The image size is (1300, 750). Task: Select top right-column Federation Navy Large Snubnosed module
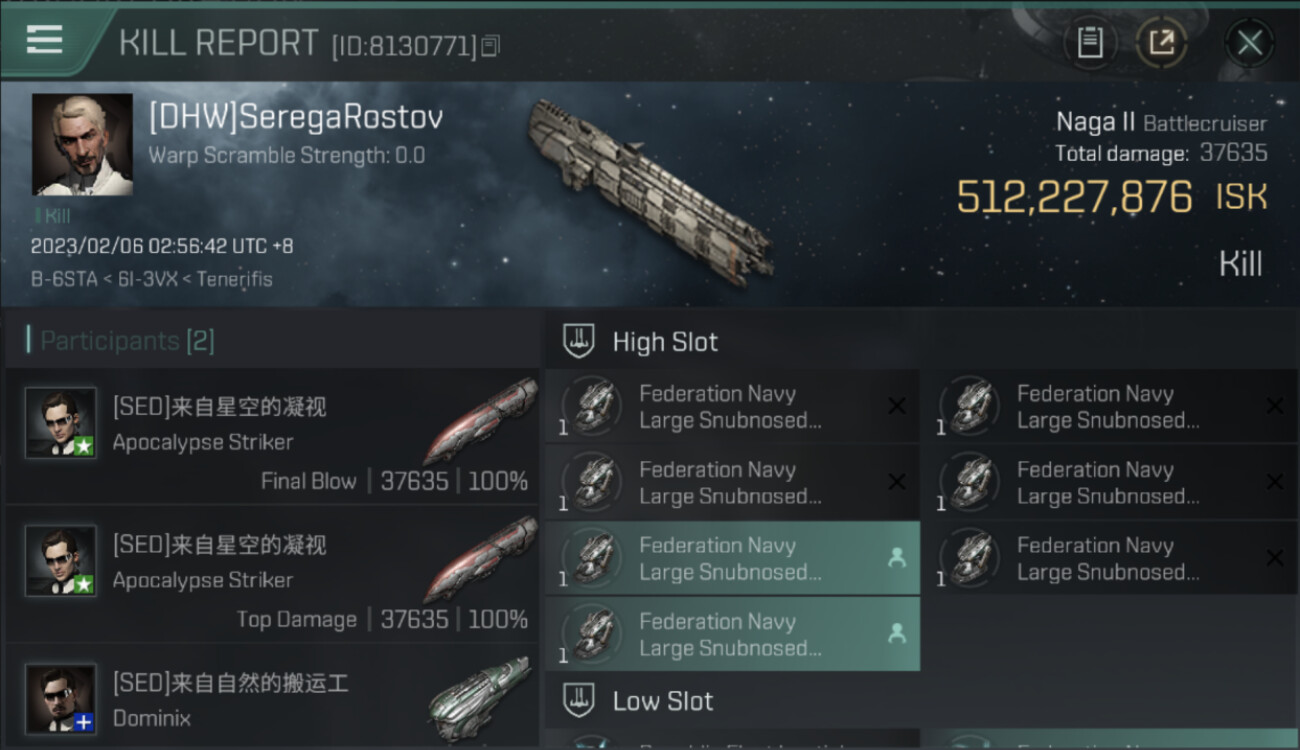coord(1108,406)
